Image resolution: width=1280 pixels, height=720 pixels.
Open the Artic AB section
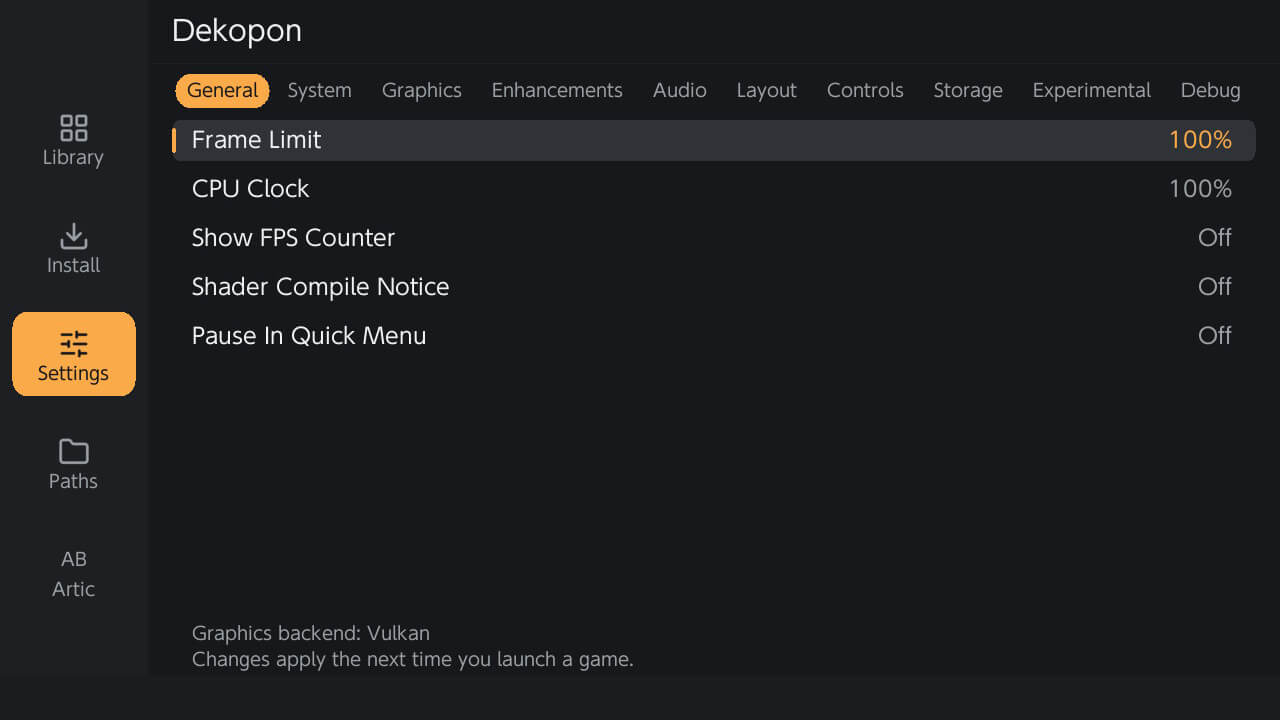(x=74, y=573)
